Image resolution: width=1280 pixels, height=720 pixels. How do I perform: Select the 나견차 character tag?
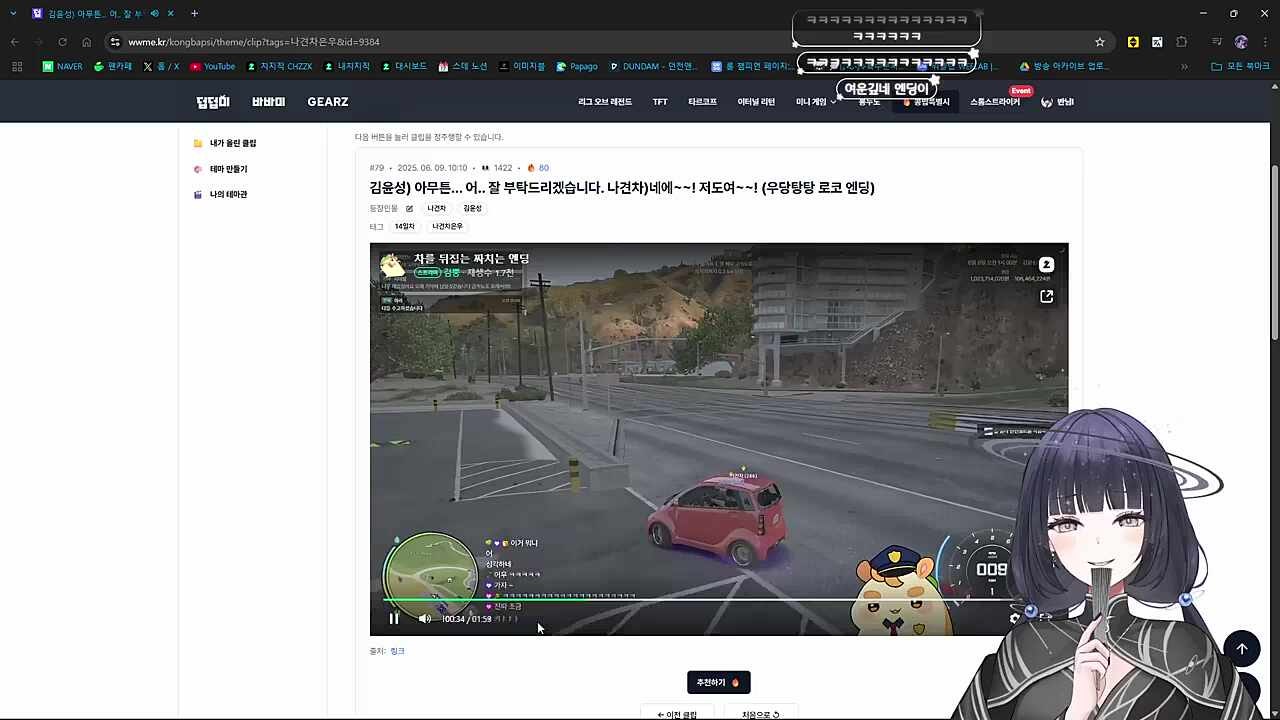tap(436, 208)
